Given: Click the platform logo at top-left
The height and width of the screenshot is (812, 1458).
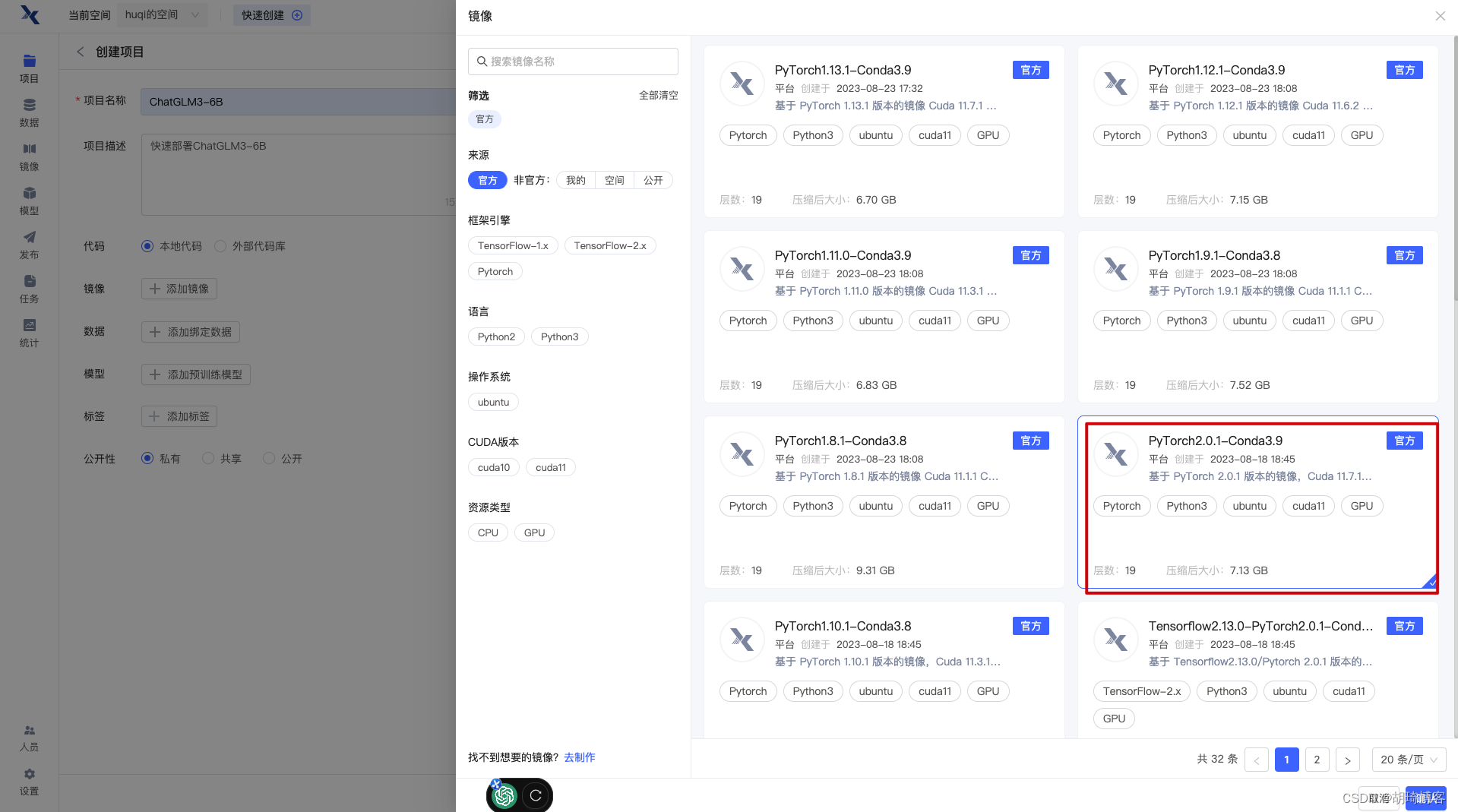Looking at the screenshot, I should pyautogui.click(x=30, y=14).
